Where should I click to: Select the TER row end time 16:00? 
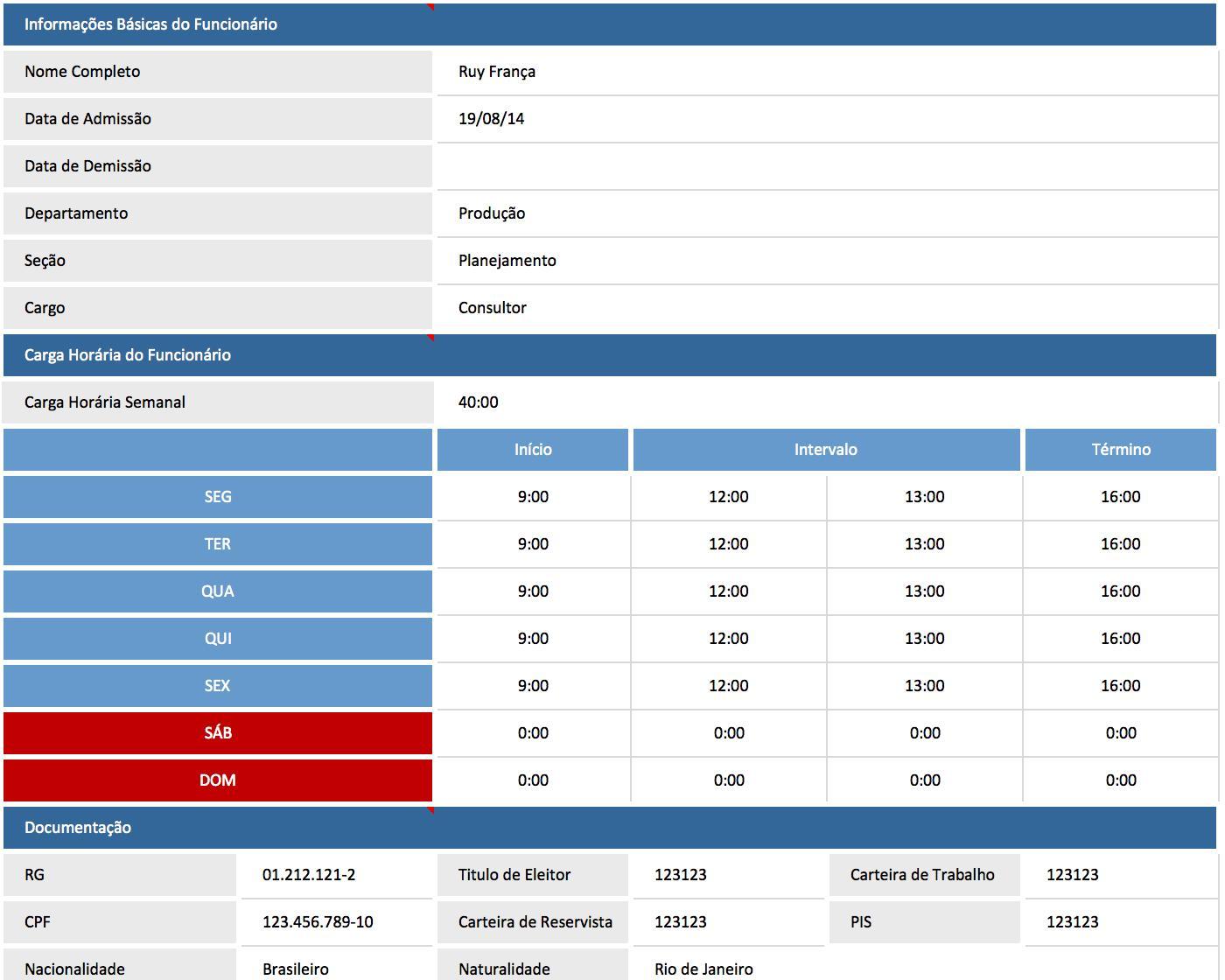click(x=1120, y=544)
